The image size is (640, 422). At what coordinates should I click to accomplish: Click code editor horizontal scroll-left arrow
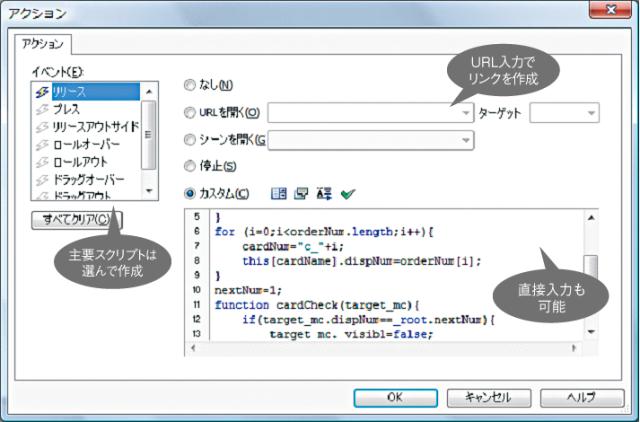tap(193, 348)
